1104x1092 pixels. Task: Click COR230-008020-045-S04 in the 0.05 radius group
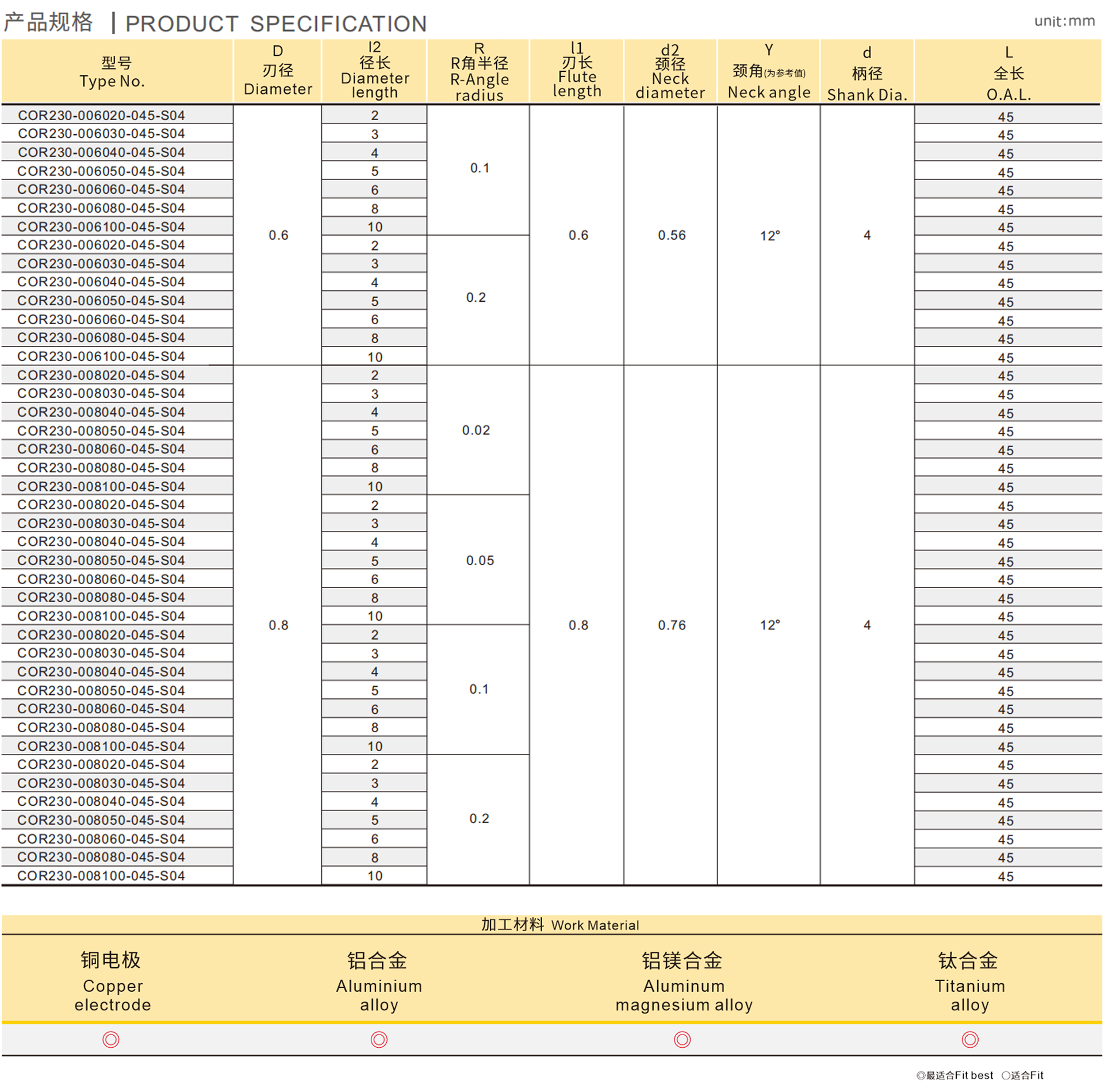click(101, 505)
